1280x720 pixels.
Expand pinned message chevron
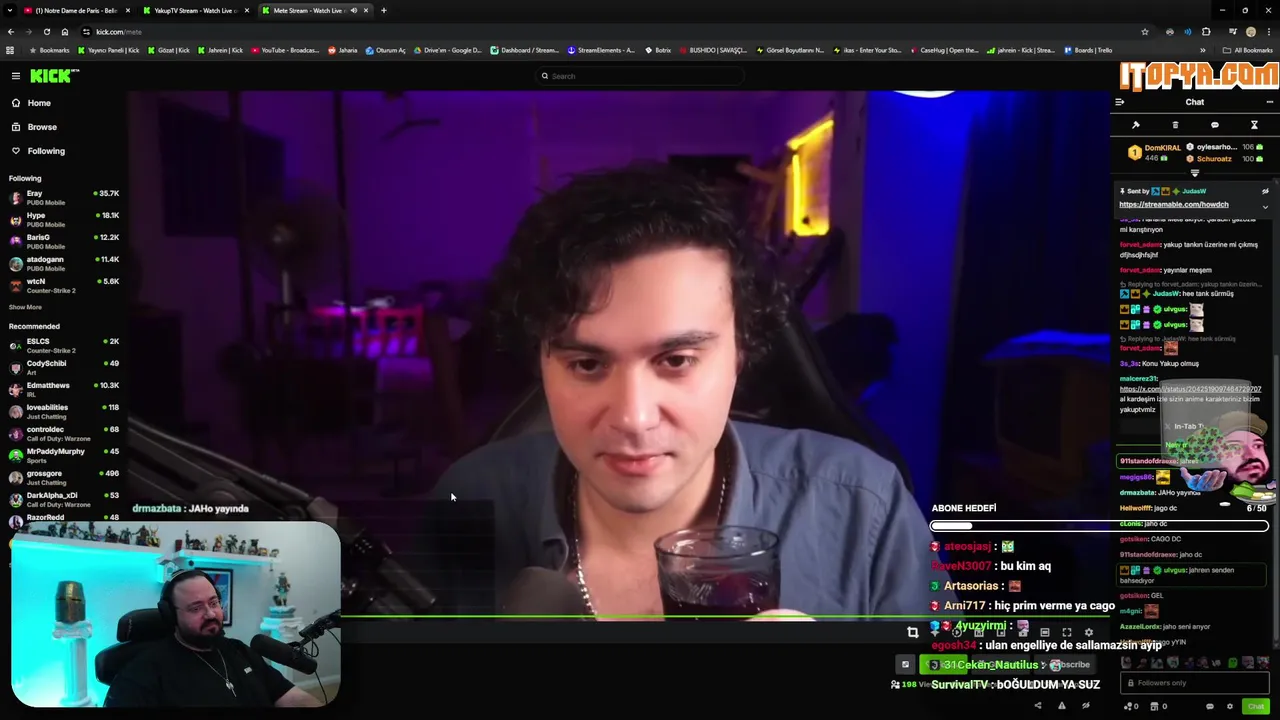click(1265, 207)
